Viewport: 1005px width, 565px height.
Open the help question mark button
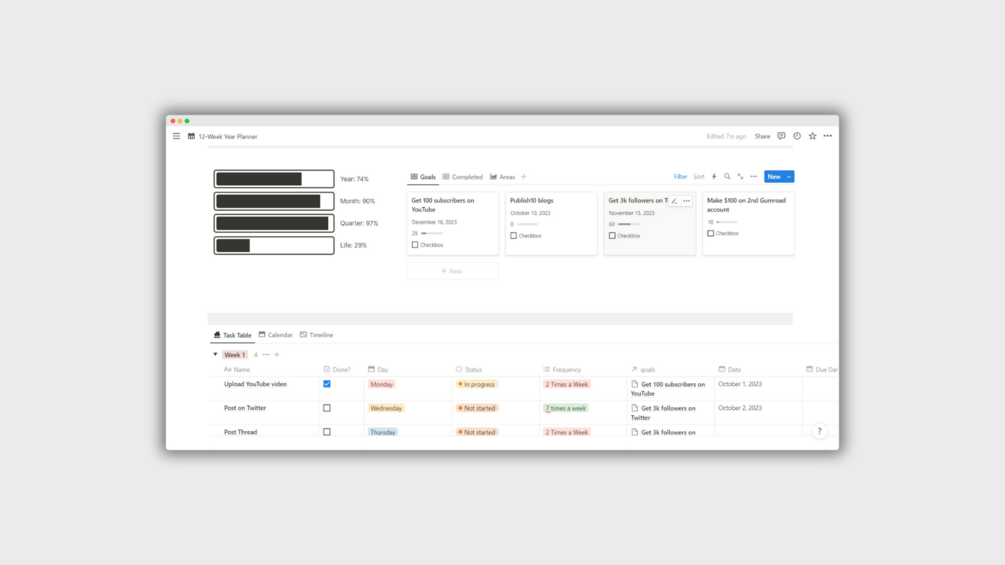tap(819, 431)
